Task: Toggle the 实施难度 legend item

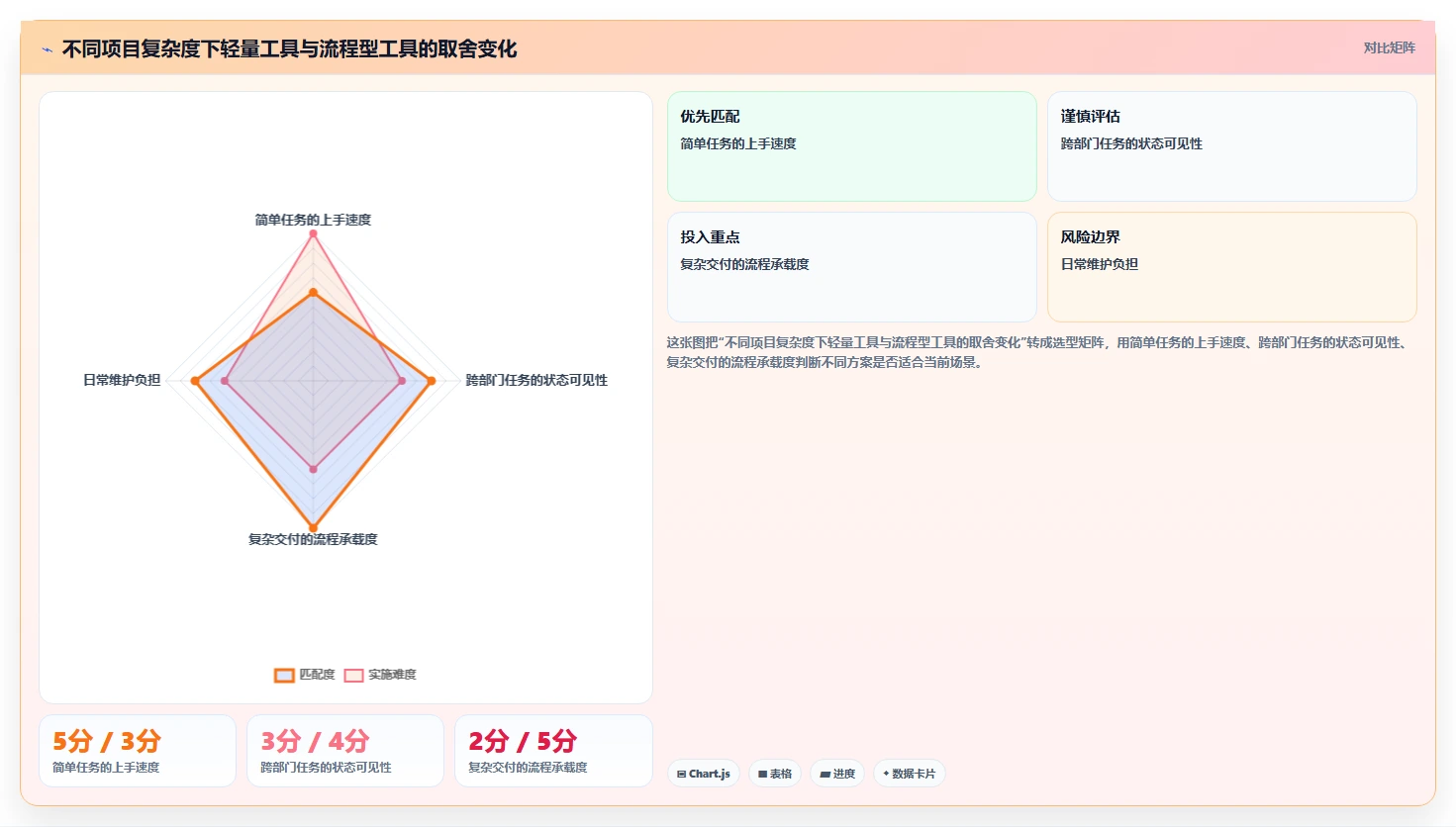Action: click(380, 675)
